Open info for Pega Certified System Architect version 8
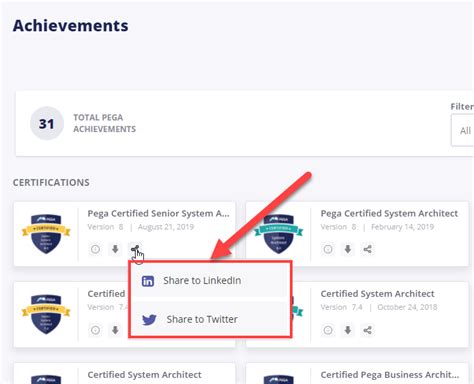Viewport: 474px width, 384px height. (328, 249)
